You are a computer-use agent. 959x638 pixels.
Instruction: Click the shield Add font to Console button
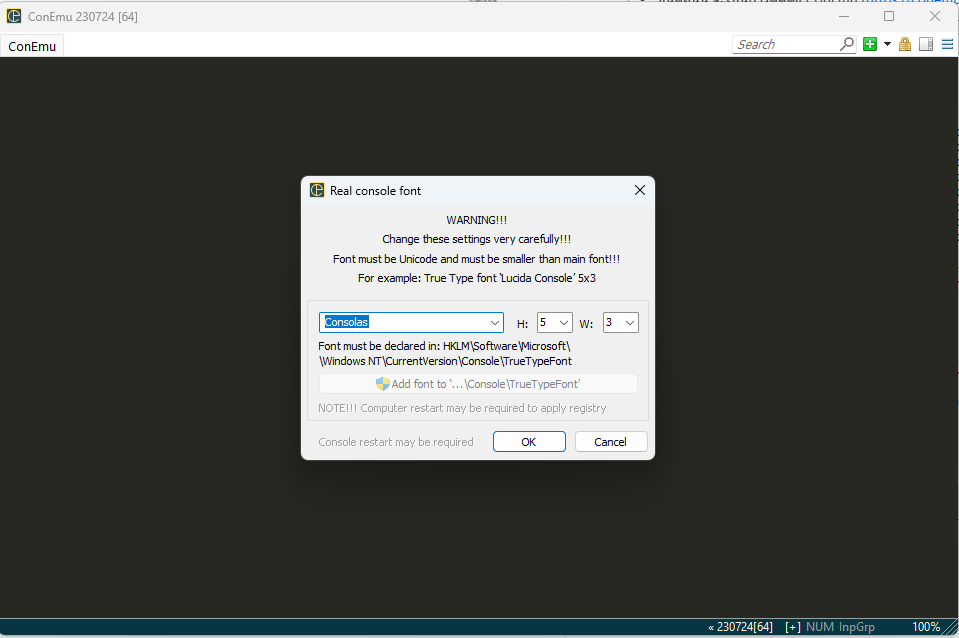pos(478,384)
